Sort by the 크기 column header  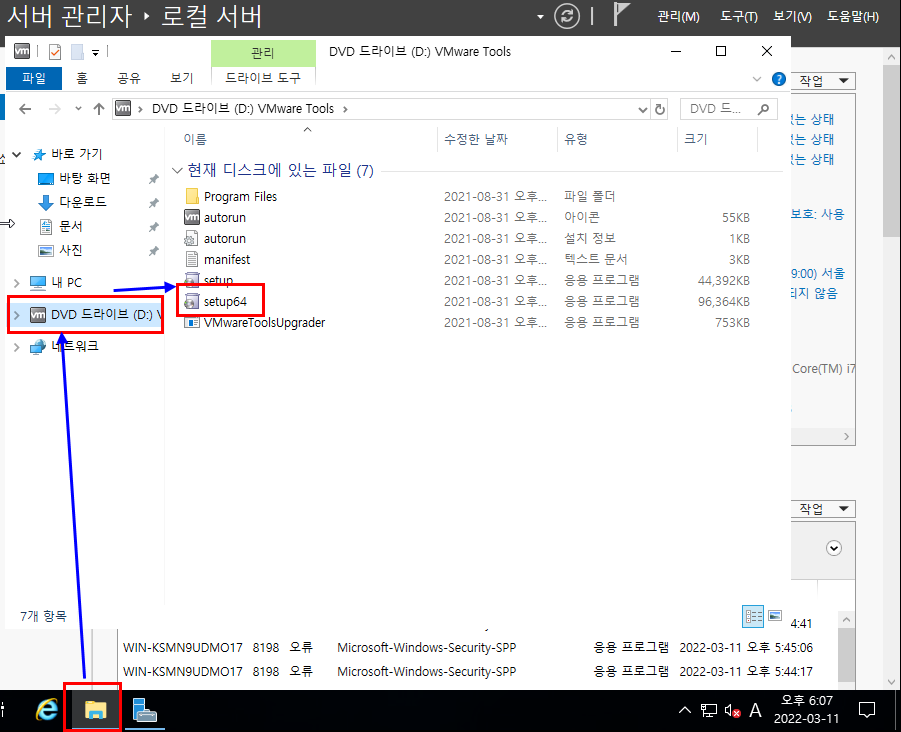tap(695, 139)
